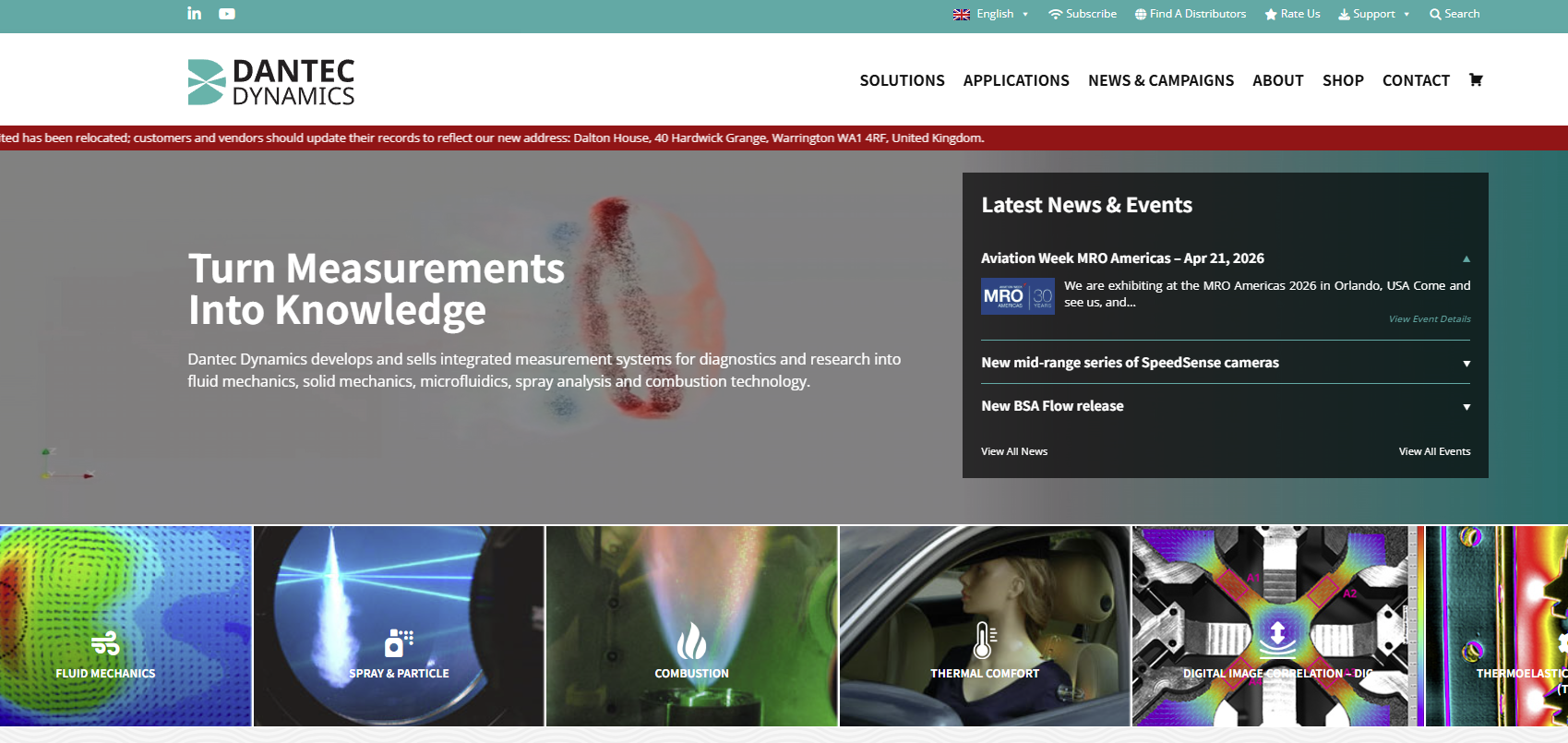Open the Contact menu item
Screen dimensions: 1568x743
pyautogui.click(x=1416, y=80)
